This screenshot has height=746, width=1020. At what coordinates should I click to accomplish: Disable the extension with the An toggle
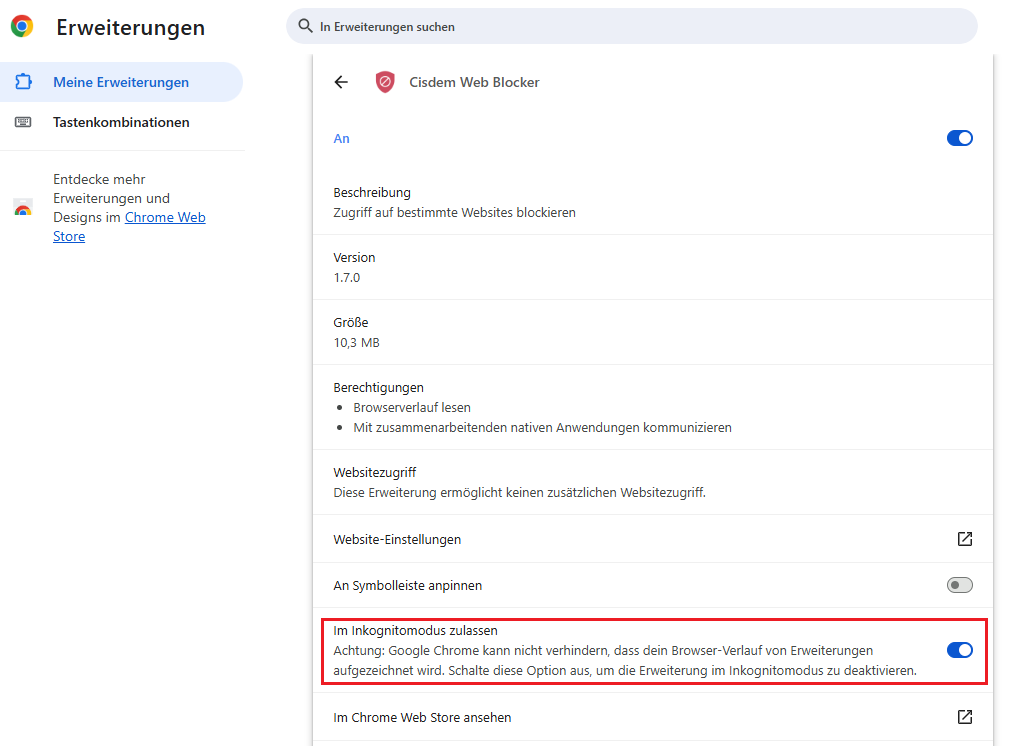tap(959, 138)
